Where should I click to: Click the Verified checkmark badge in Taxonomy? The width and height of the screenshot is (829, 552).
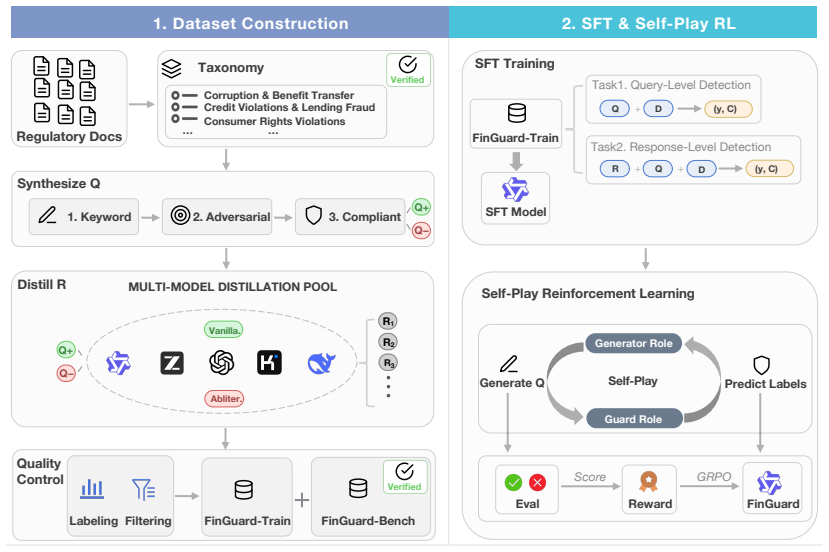(x=408, y=70)
